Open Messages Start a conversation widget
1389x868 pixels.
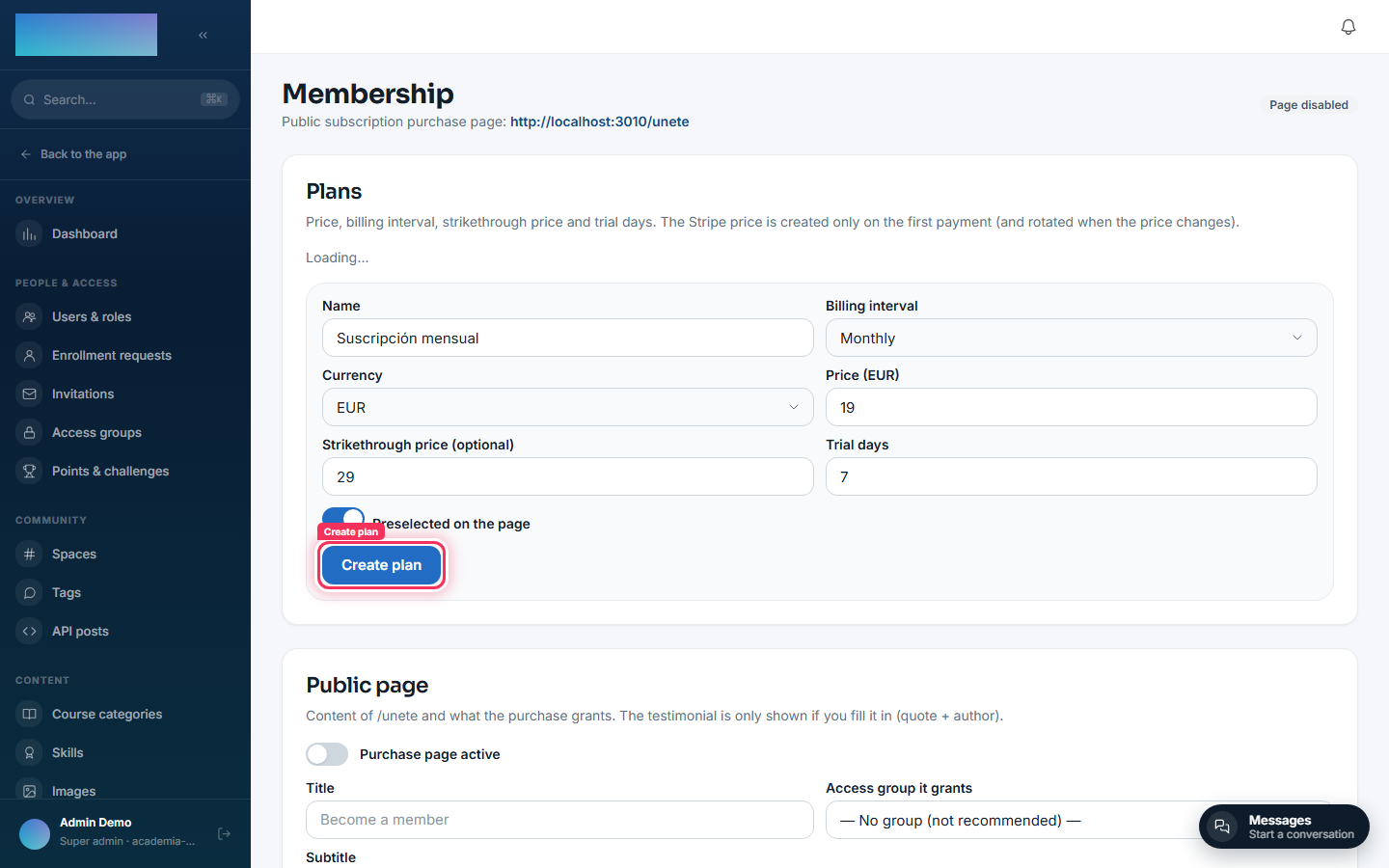(1284, 827)
